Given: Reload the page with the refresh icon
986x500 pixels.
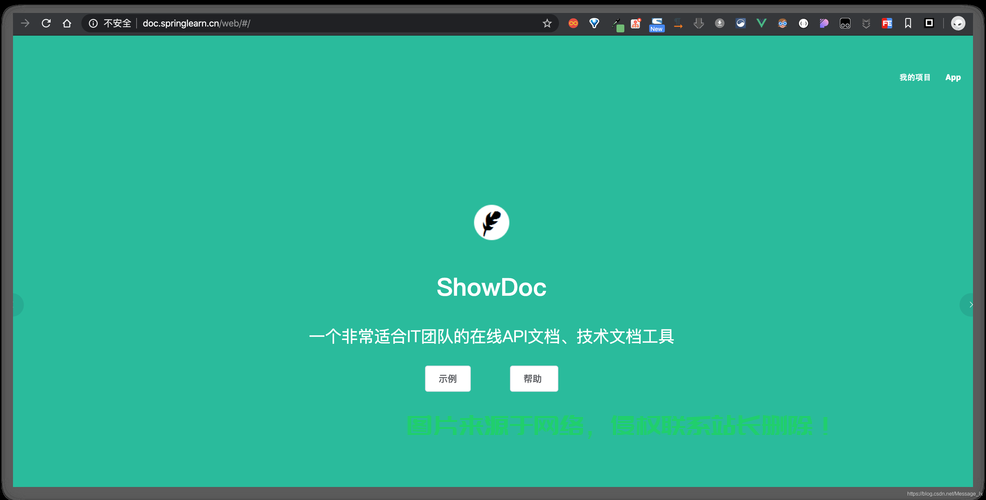Looking at the screenshot, I should point(46,23).
